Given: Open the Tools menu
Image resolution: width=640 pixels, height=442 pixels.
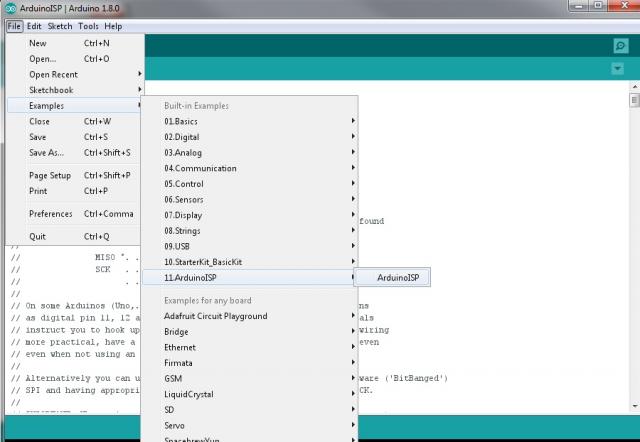Looking at the screenshot, I should click(x=88, y=26).
